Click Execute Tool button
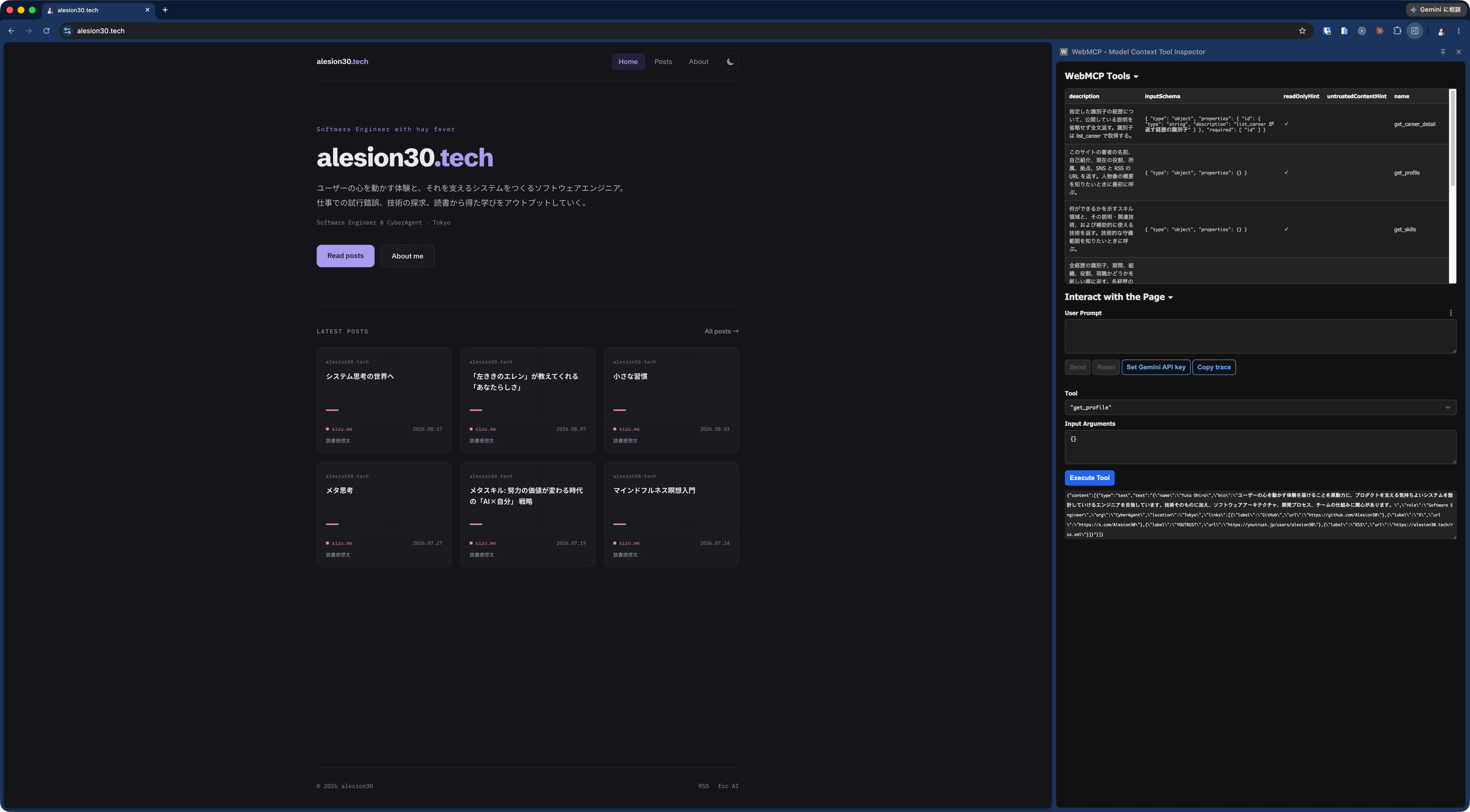1470x812 pixels. [1089, 478]
